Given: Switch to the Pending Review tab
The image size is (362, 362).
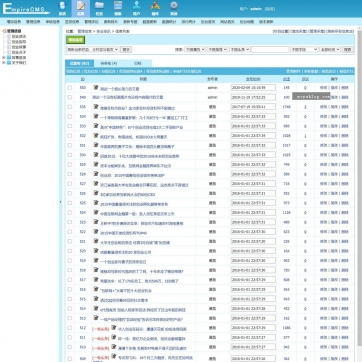Looking at the screenshot, I should click(x=109, y=63).
